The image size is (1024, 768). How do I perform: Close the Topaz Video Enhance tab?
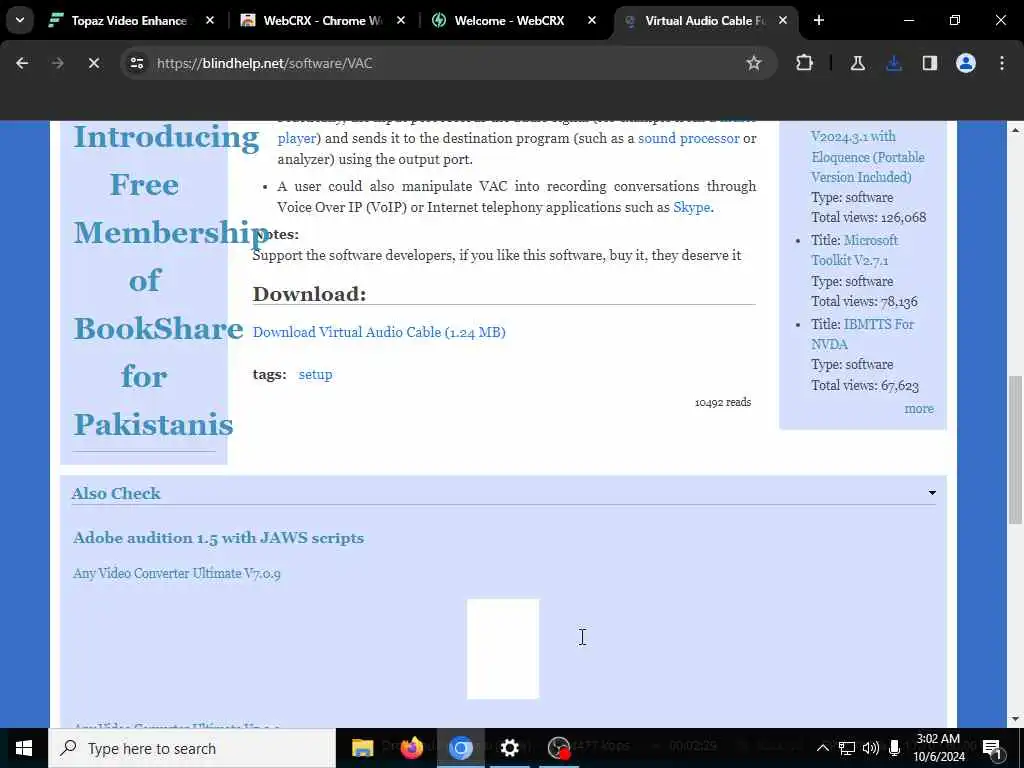(210, 20)
